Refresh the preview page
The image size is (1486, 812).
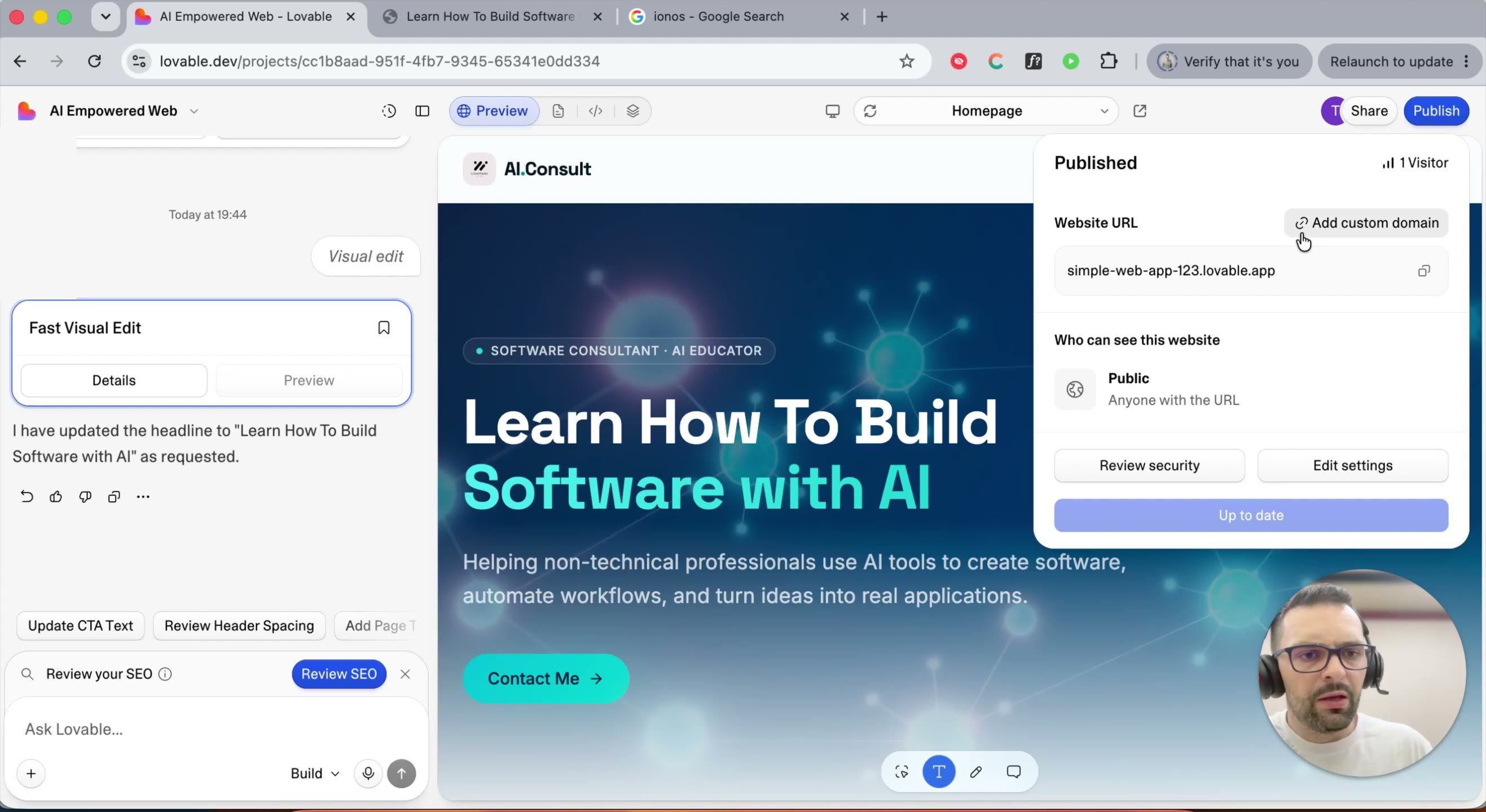pos(870,111)
